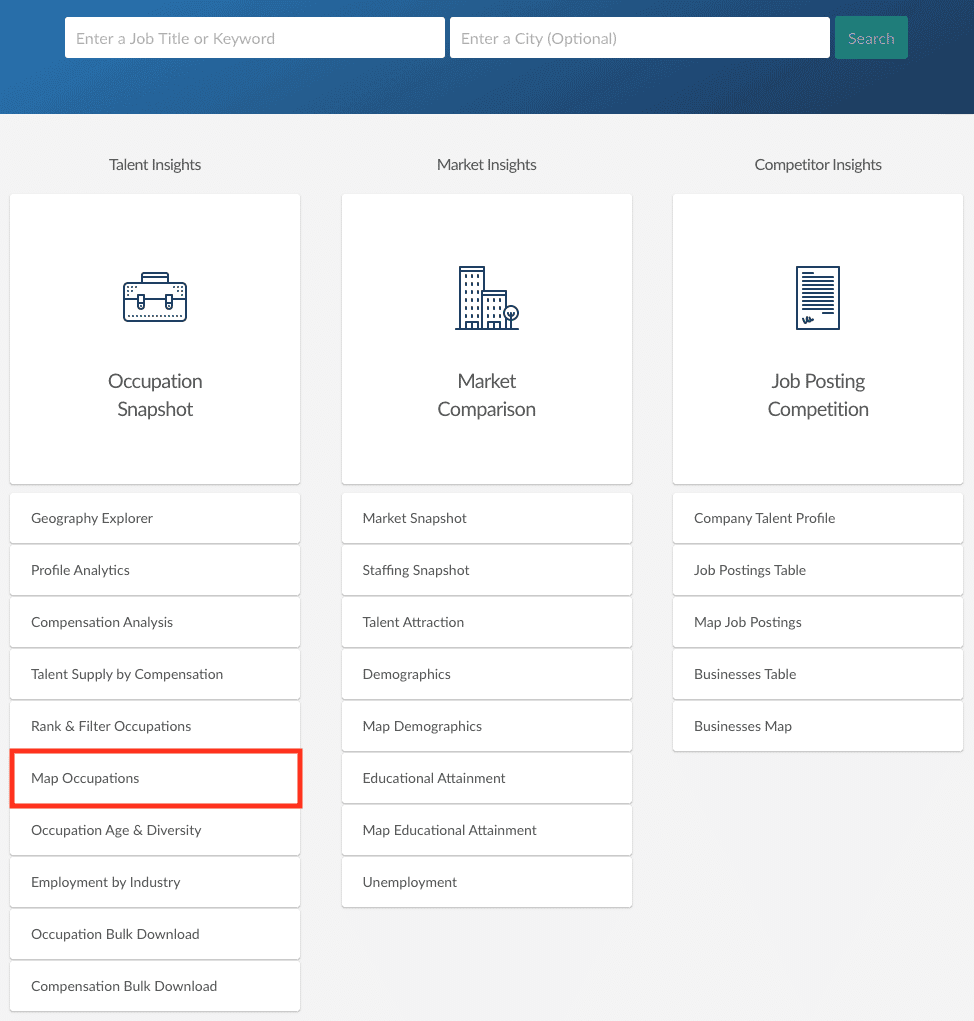Click the Talent Insights heading
This screenshot has width=974, height=1021.
pyautogui.click(x=155, y=165)
